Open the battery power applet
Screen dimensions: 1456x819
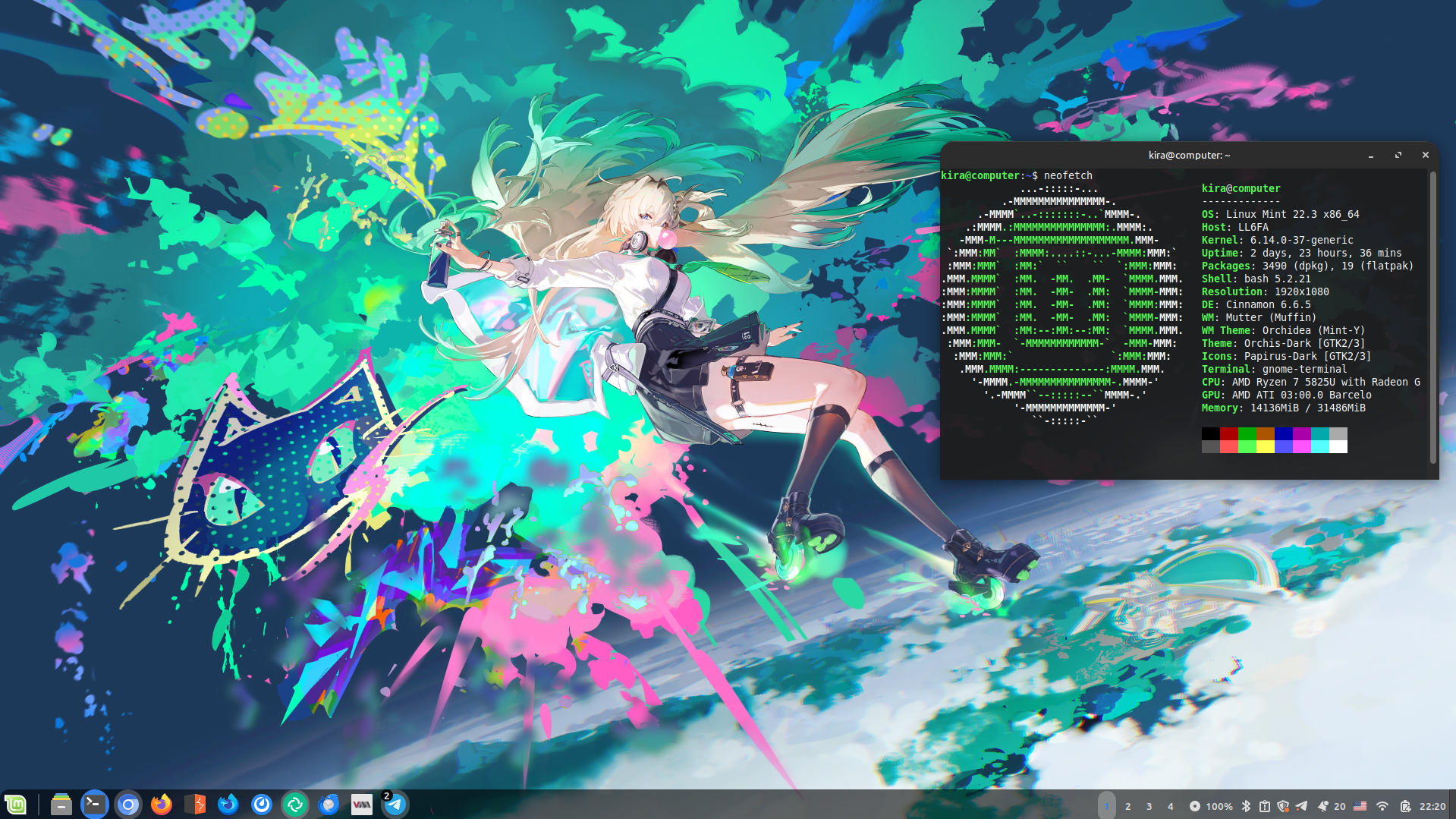[x=1405, y=806]
